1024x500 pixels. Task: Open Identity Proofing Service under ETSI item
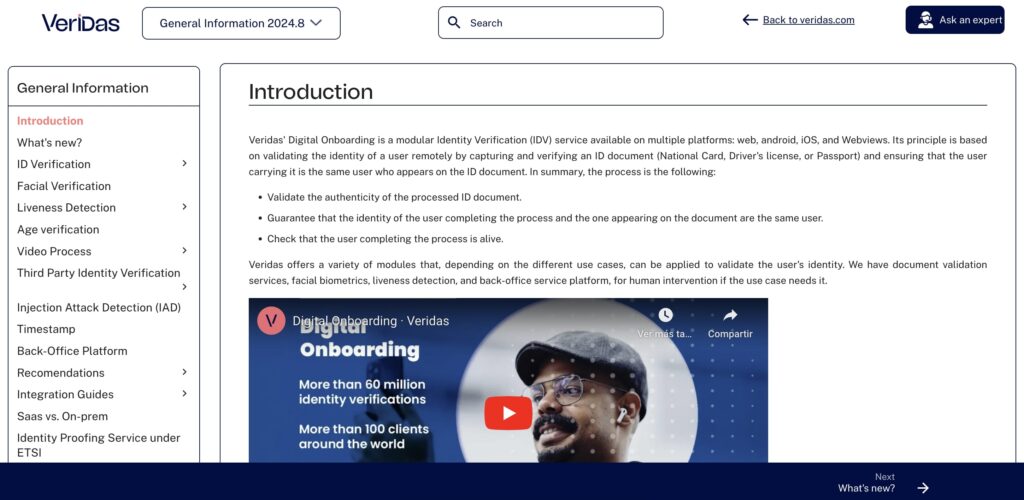coord(99,445)
